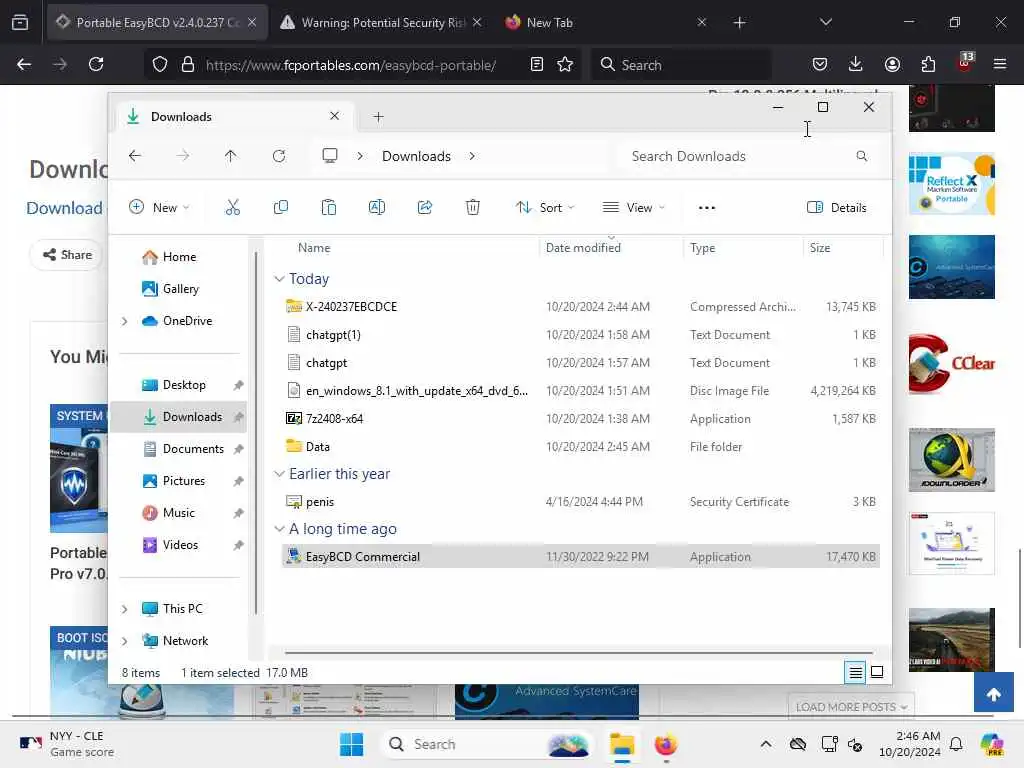
Task: Open the Sort dropdown menu
Action: [x=545, y=208]
